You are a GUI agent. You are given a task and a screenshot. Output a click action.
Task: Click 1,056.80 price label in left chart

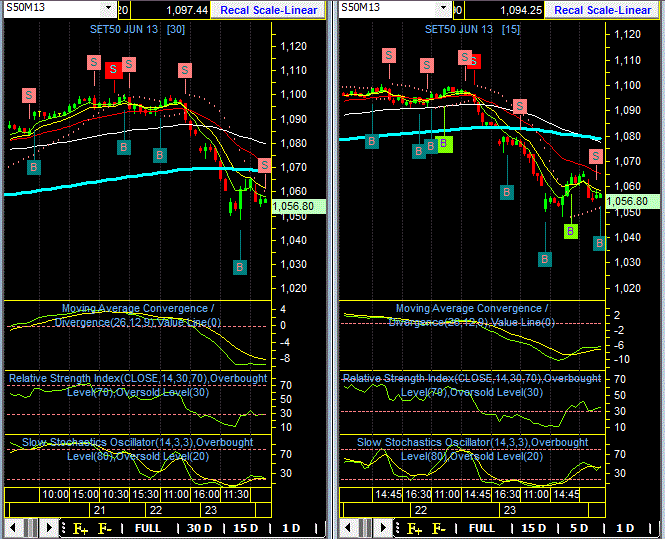[x=299, y=207]
